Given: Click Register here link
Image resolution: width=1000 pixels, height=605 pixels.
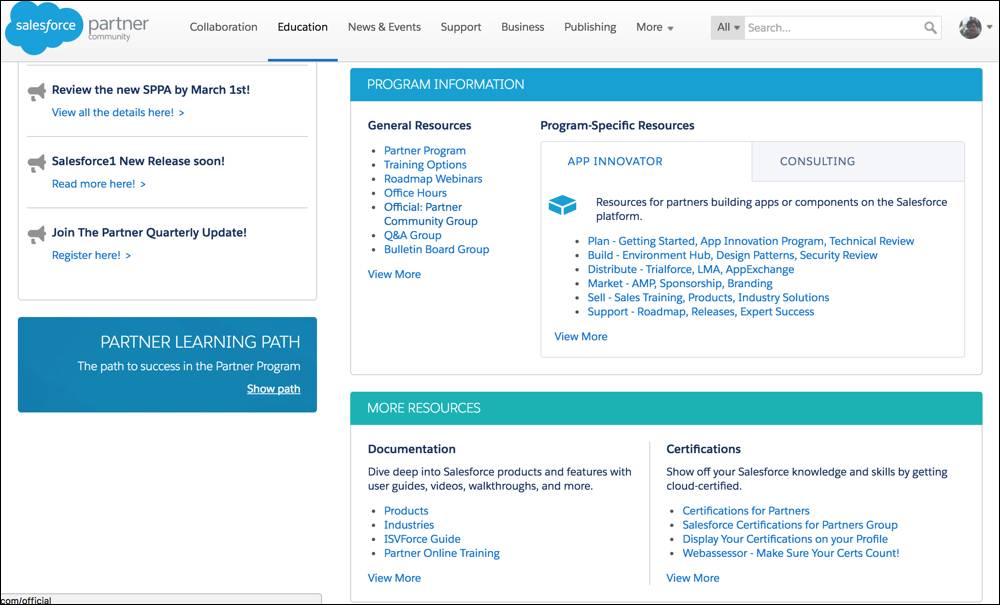Looking at the screenshot, I should (91, 255).
